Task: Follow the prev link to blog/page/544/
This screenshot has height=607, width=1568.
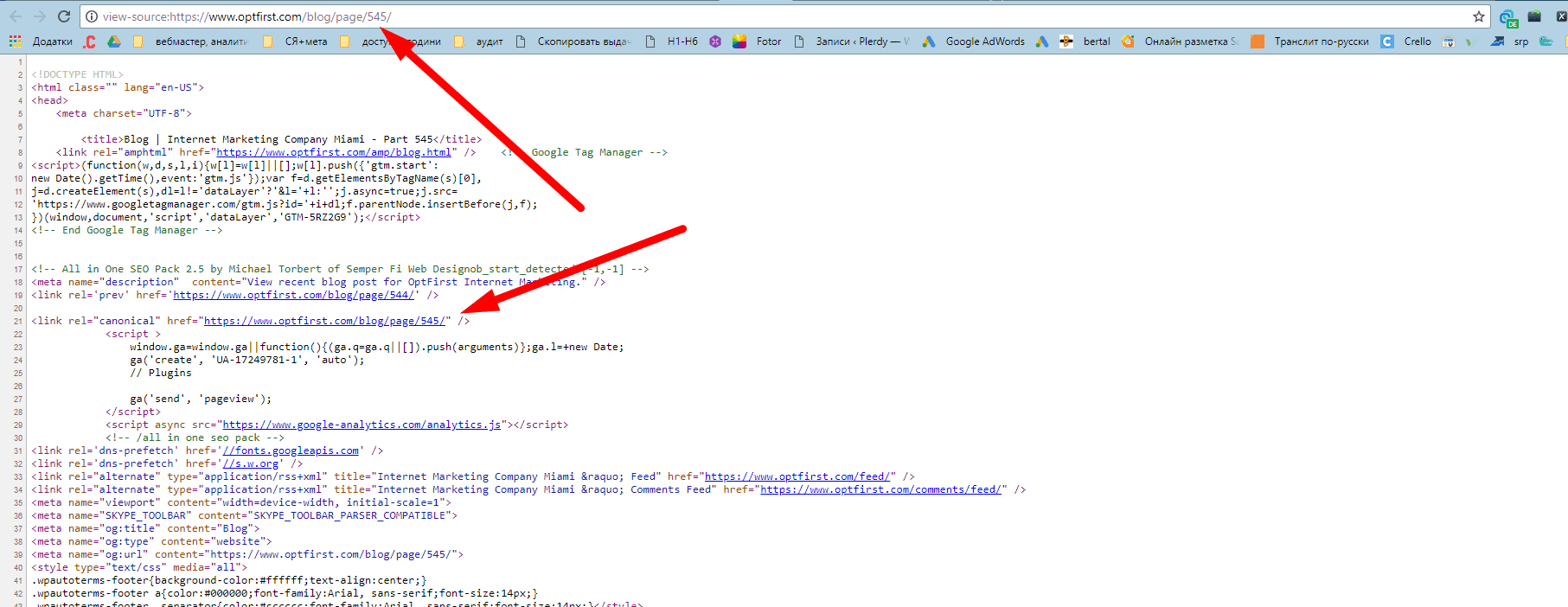Action: coord(294,295)
